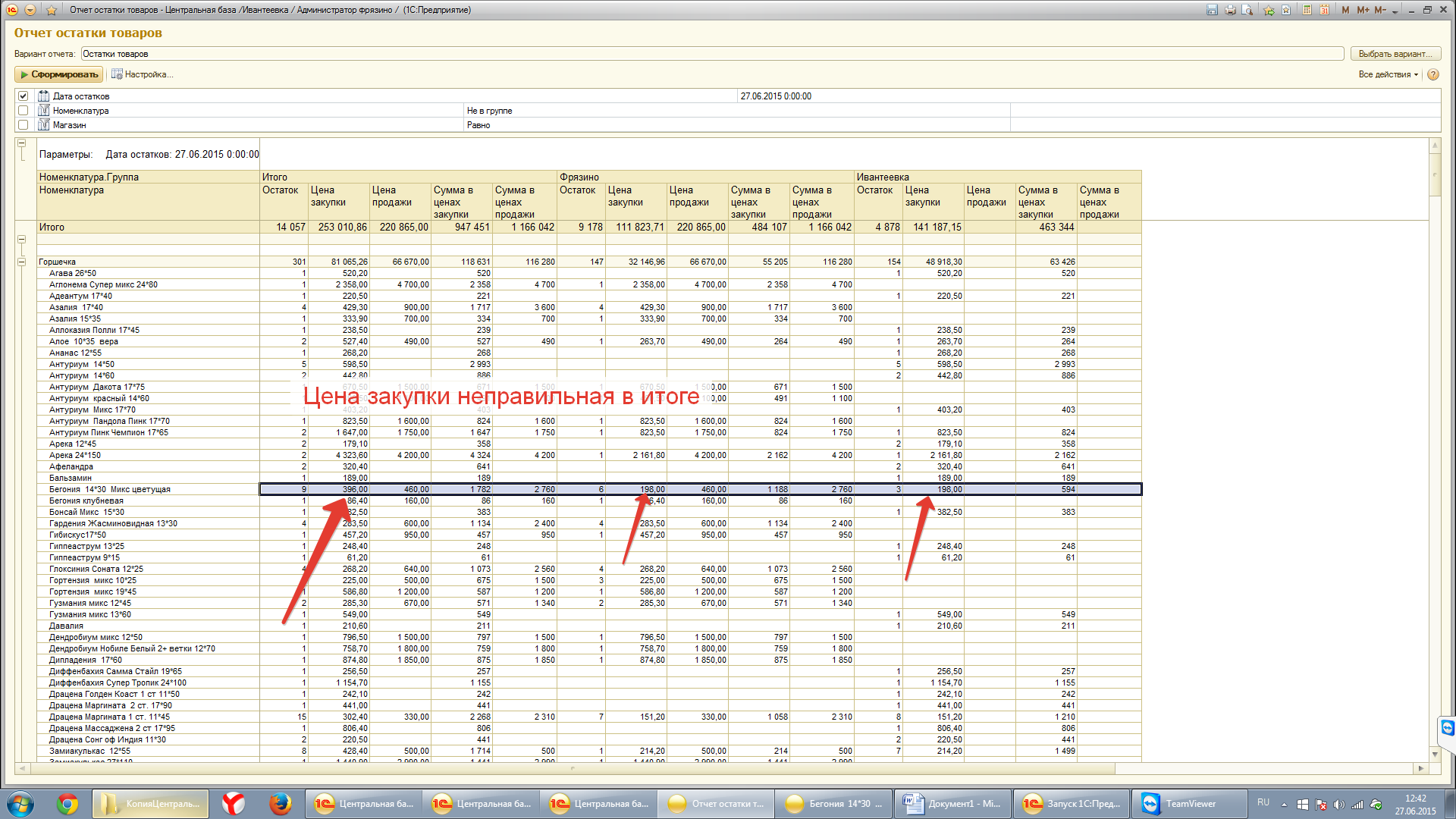Click the Выбрать вариант button
Viewport: 1456px width, 819px height.
[x=1395, y=54]
